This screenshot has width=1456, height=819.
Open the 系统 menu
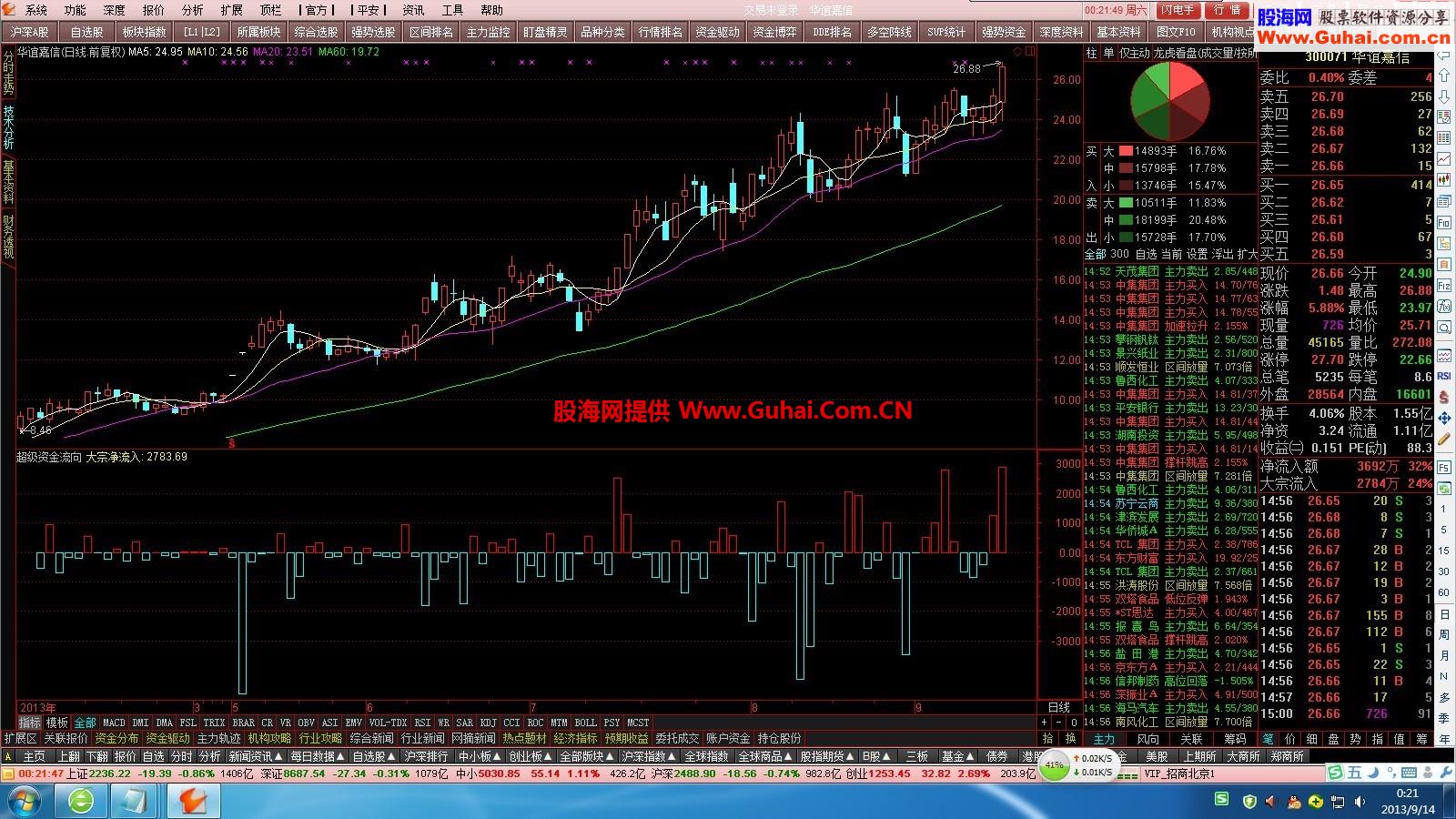36,10
